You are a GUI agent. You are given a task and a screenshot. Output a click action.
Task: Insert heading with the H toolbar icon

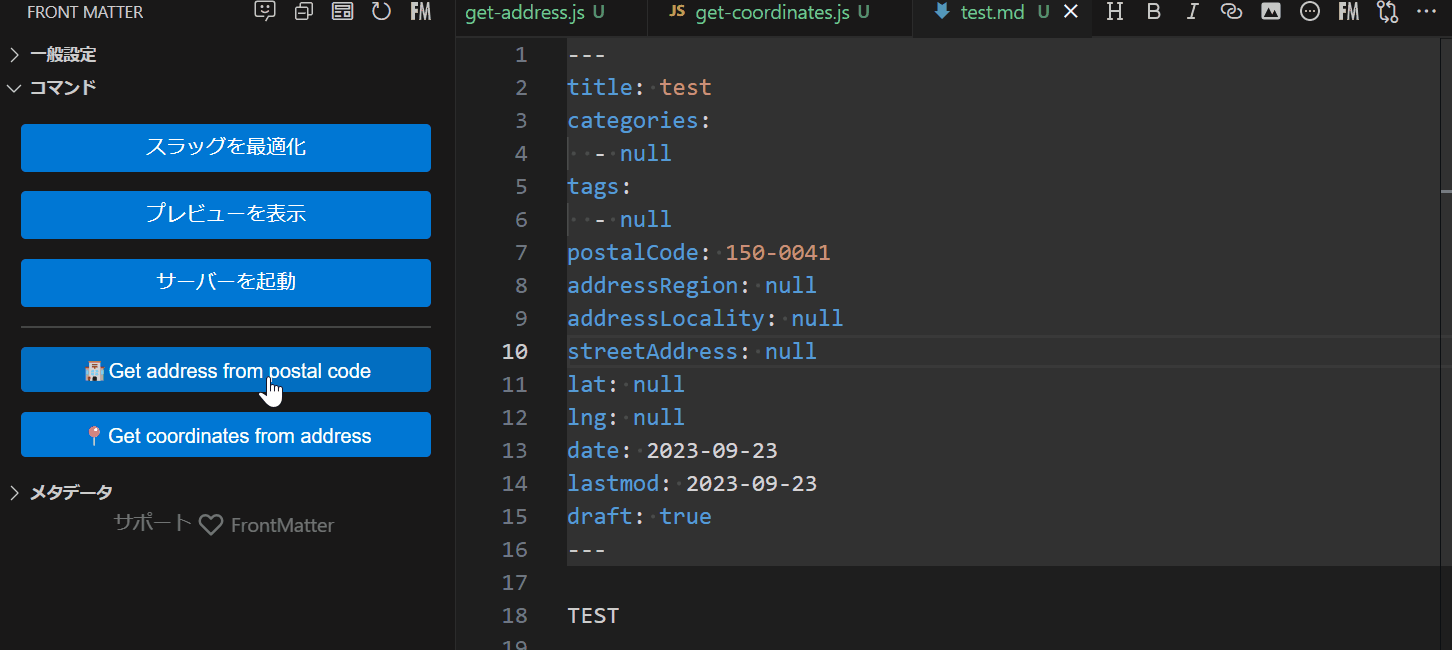(x=1115, y=12)
